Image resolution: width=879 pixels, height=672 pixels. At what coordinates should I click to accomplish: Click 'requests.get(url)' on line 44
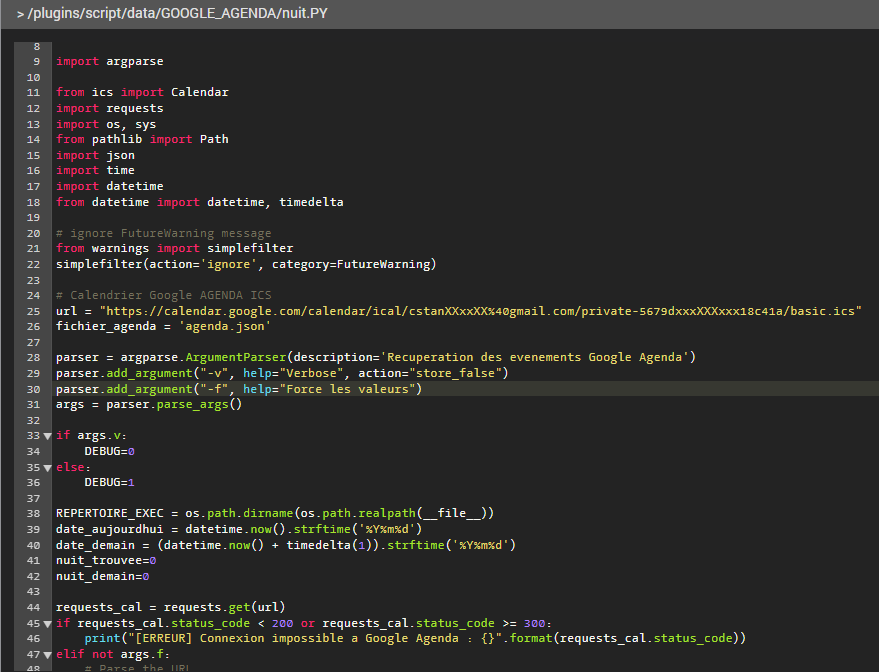coord(225,608)
